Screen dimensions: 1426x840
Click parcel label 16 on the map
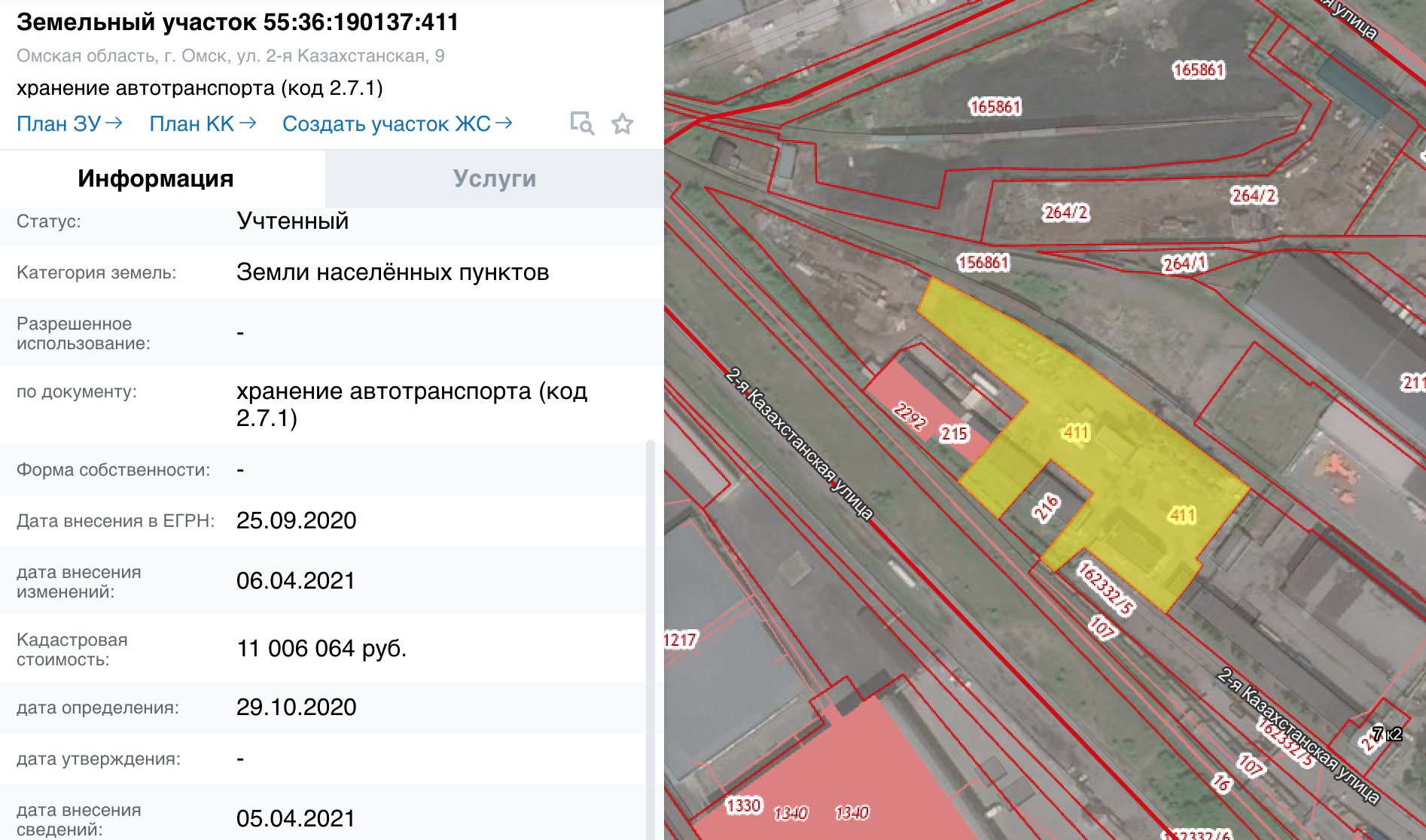coord(1220,783)
